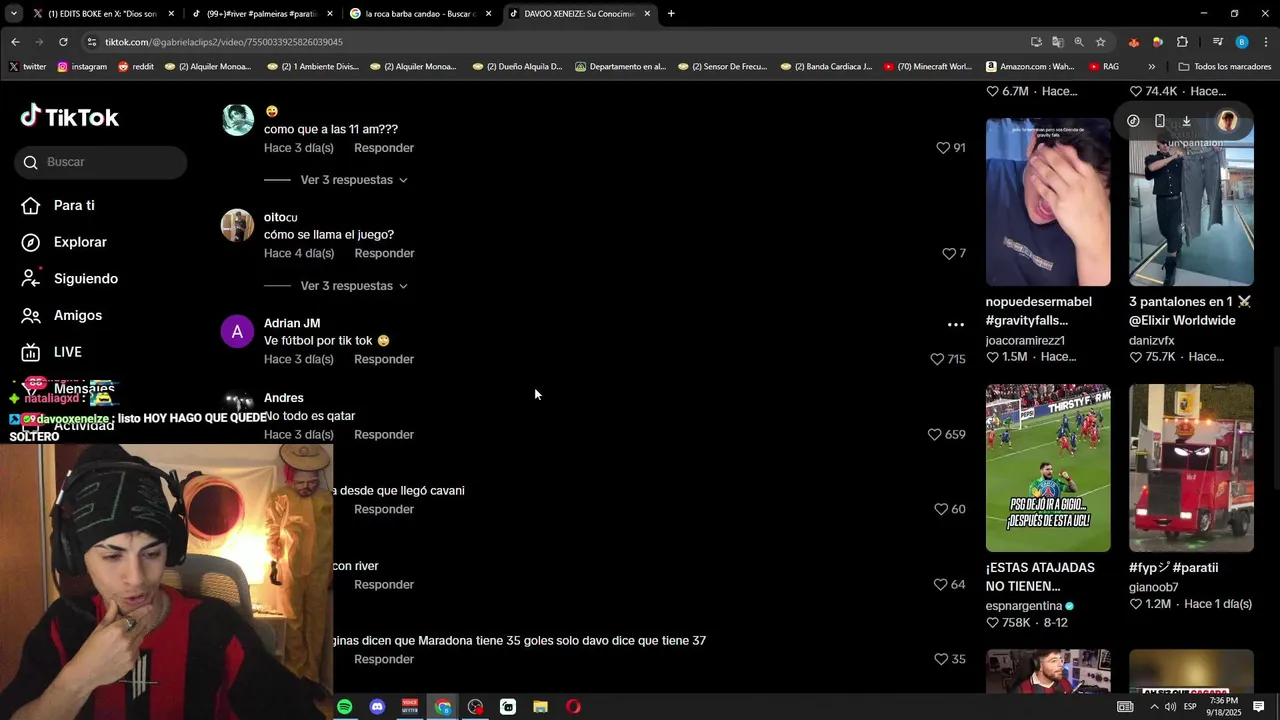The image size is (1280, 720).
Task: Like the 'No todo es qatar' comment
Action: (935, 434)
